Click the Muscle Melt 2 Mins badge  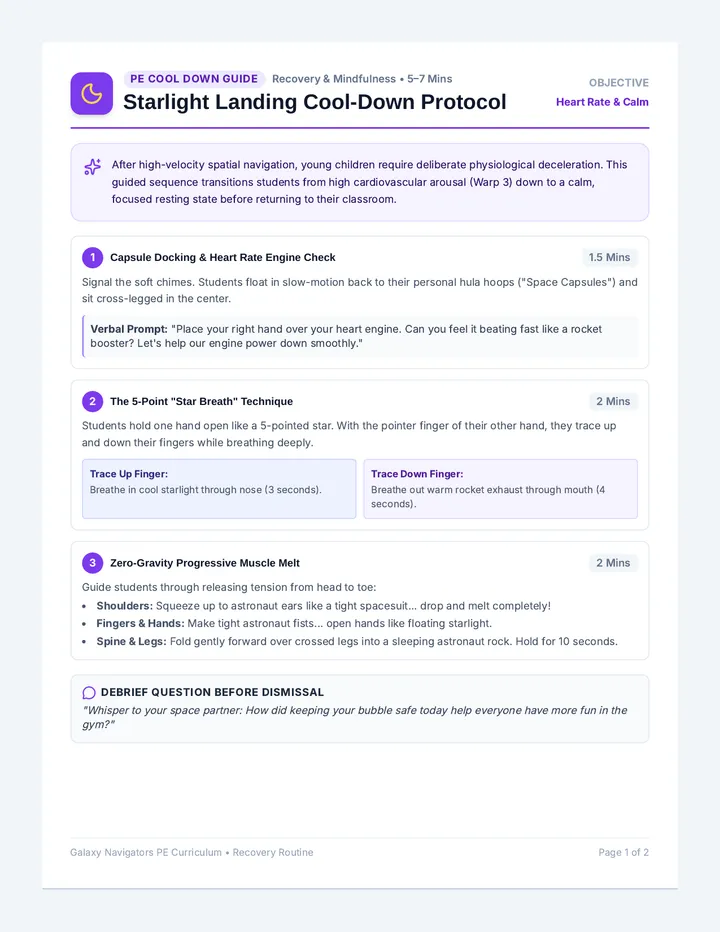613,563
